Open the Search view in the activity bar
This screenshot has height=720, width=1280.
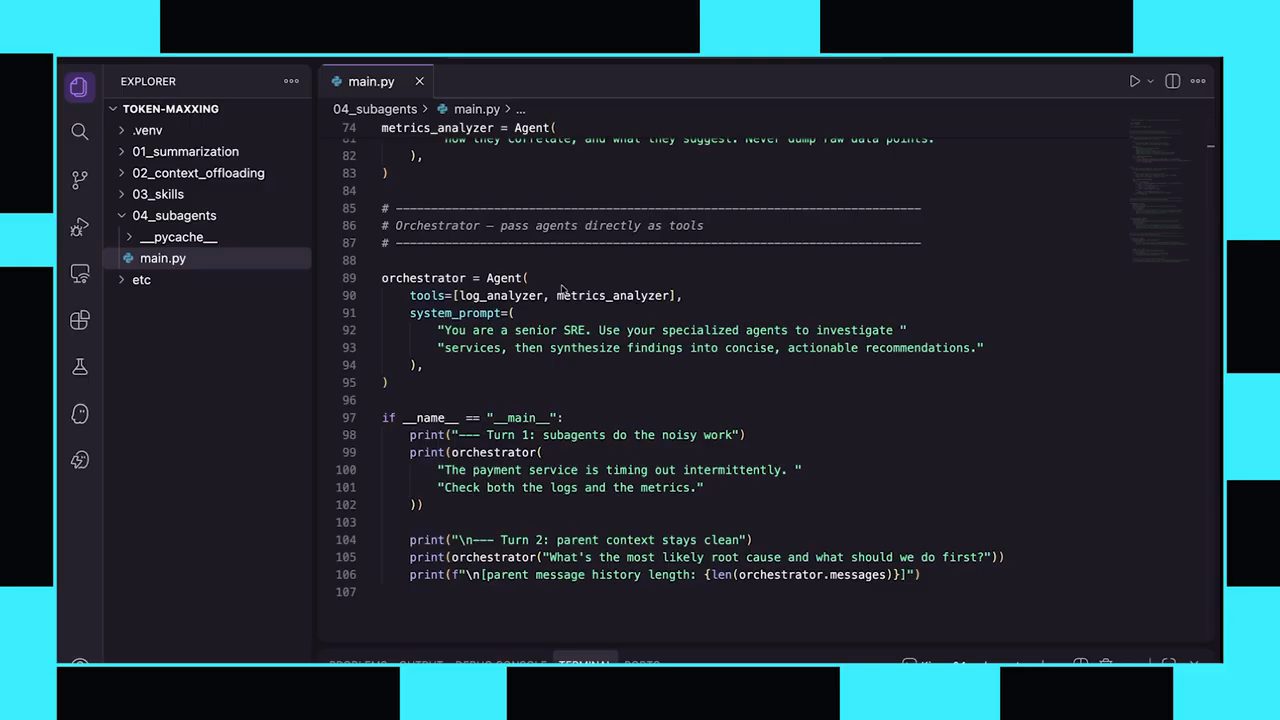click(x=80, y=132)
